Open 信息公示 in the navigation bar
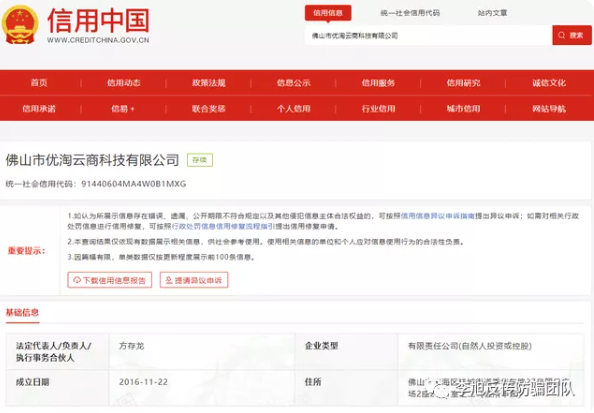594x413 pixels. [293, 83]
